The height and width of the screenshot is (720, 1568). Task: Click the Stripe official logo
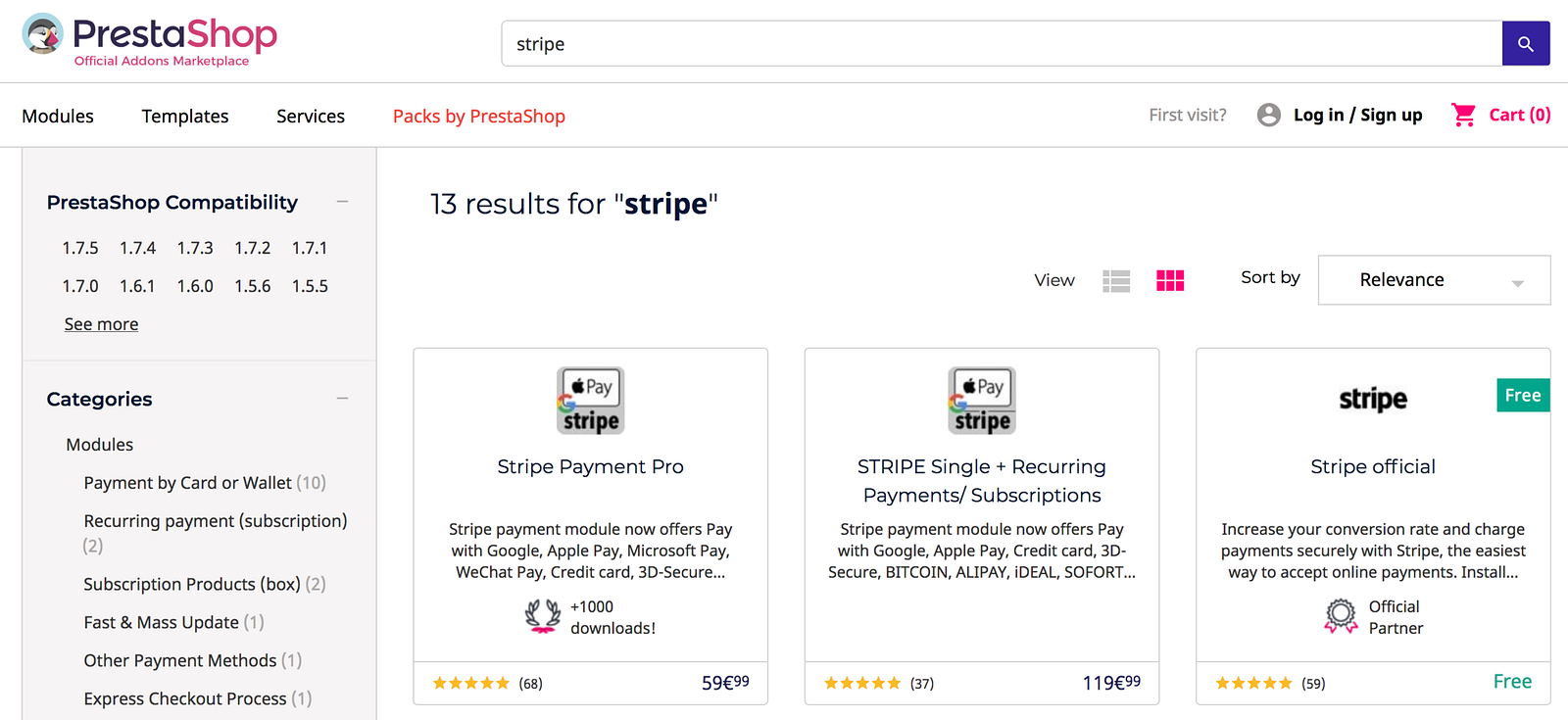(1372, 400)
